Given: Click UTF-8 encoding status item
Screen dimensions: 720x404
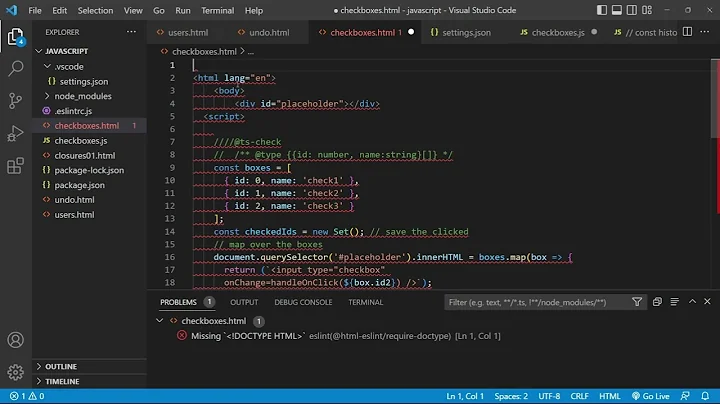Looking at the screenshot, I should [549, 396].
